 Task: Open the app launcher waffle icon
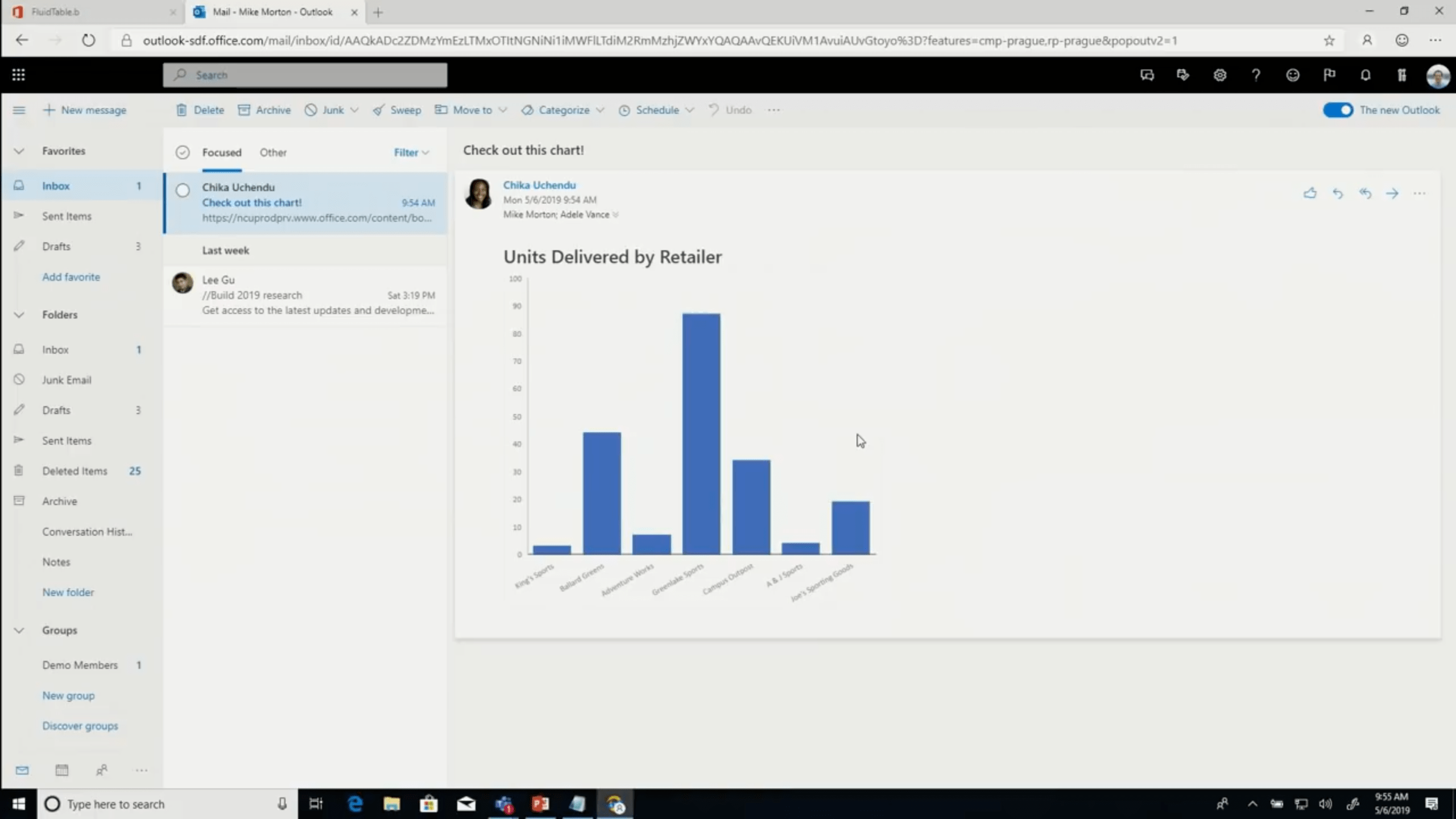pyautogui.click(x=18, y=75)
